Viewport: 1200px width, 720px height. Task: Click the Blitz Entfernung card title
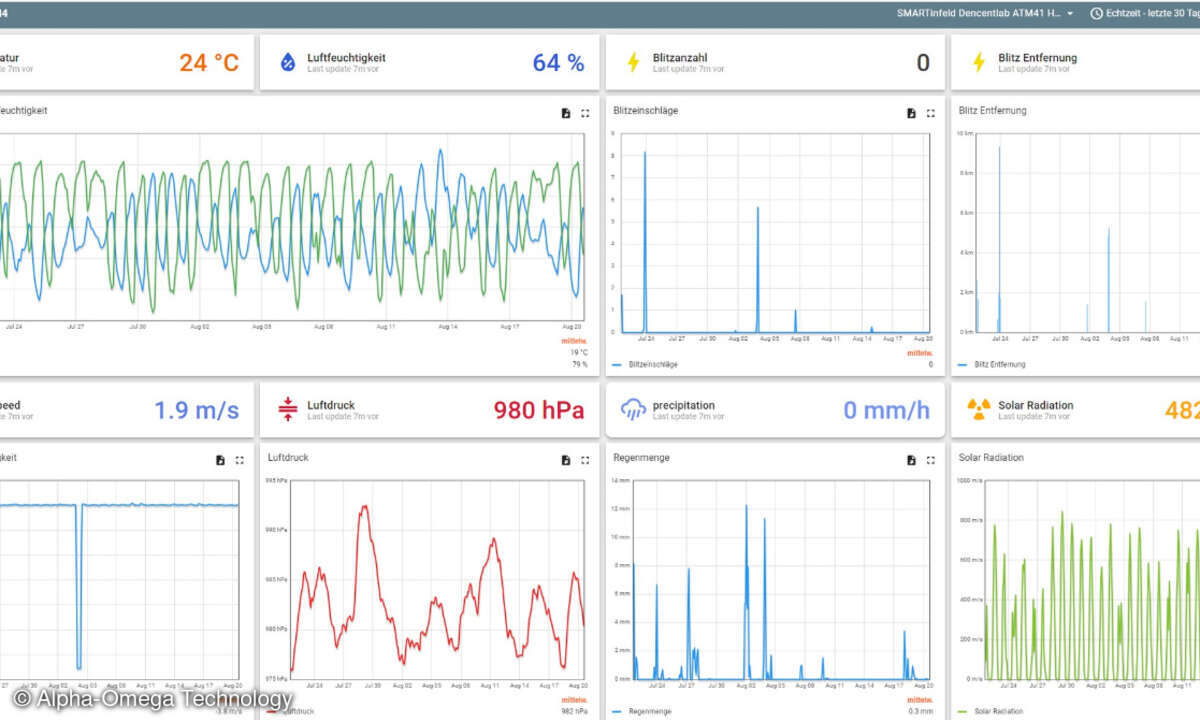point(1037,58)
